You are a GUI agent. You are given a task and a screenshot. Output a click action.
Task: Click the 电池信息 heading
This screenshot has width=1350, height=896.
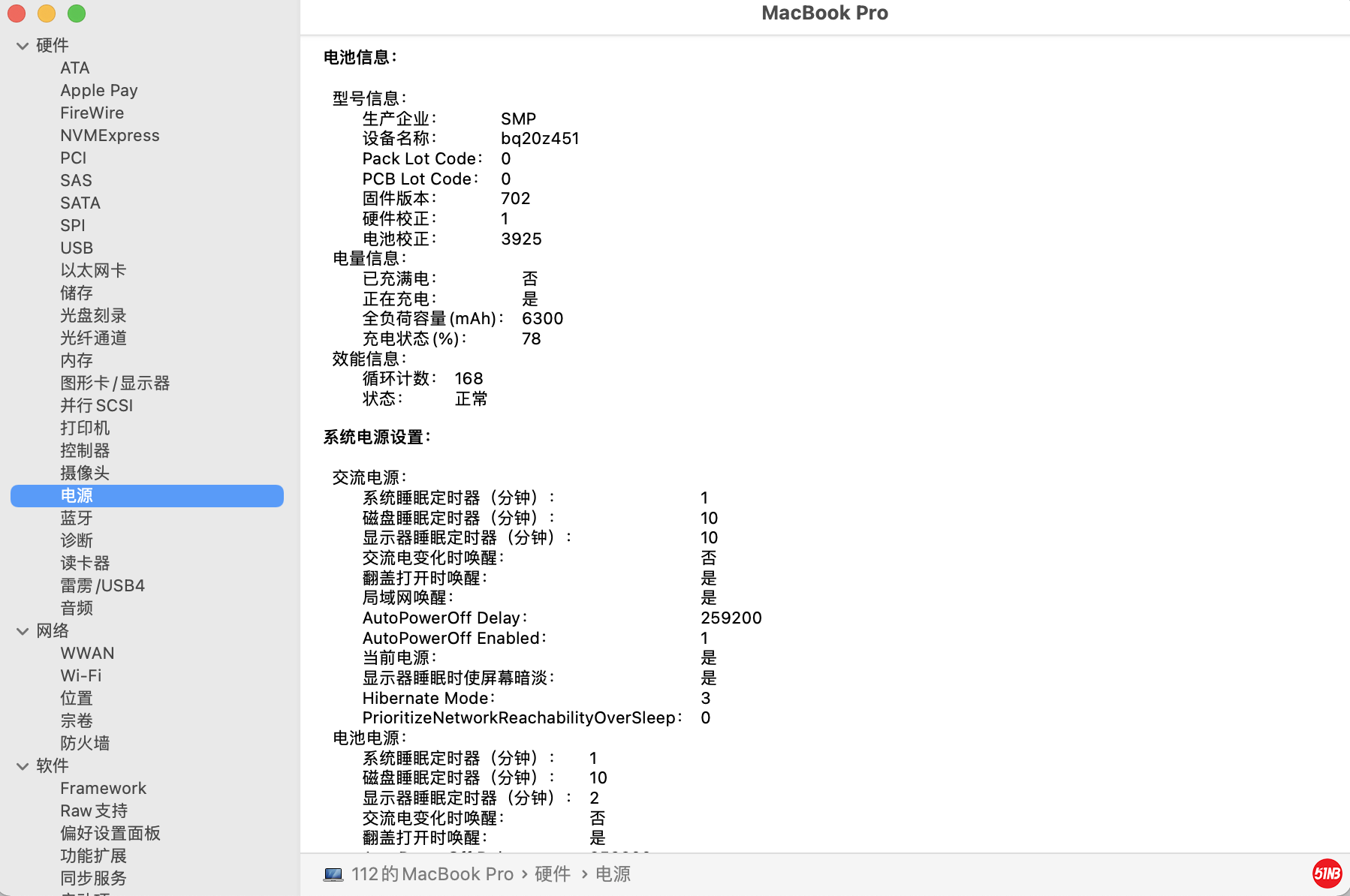tap(360, 58)
